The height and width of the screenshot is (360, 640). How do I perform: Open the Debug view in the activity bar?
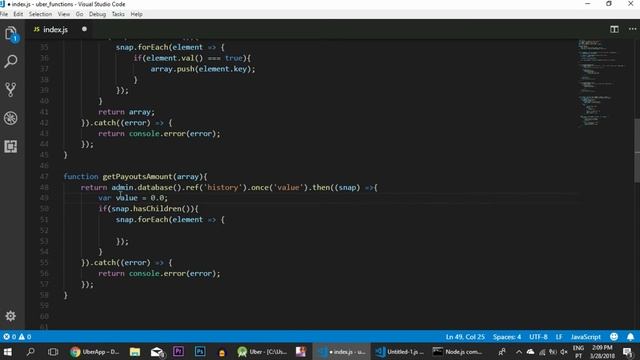point(11,118)
